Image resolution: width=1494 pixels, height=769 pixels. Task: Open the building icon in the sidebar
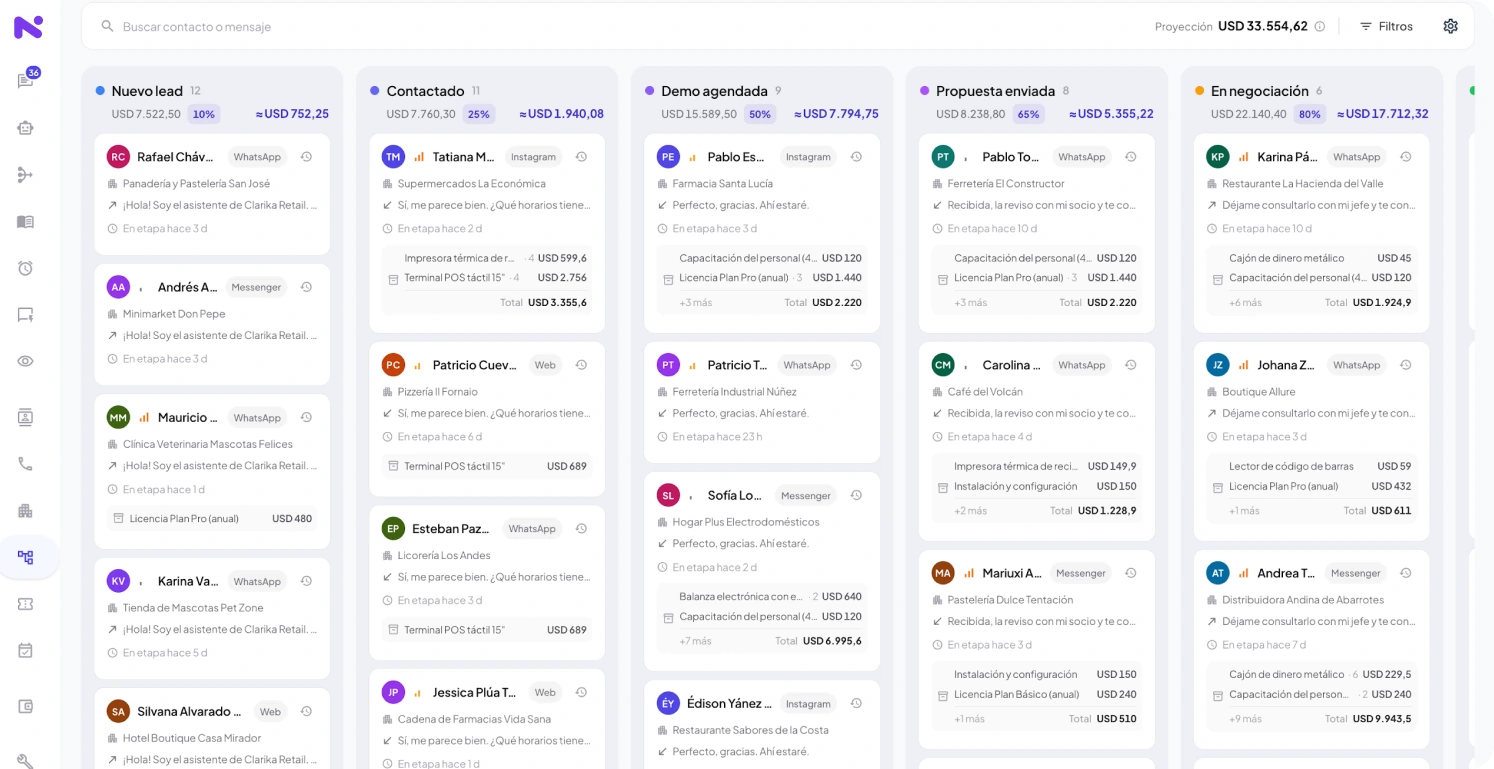[26, 511]
